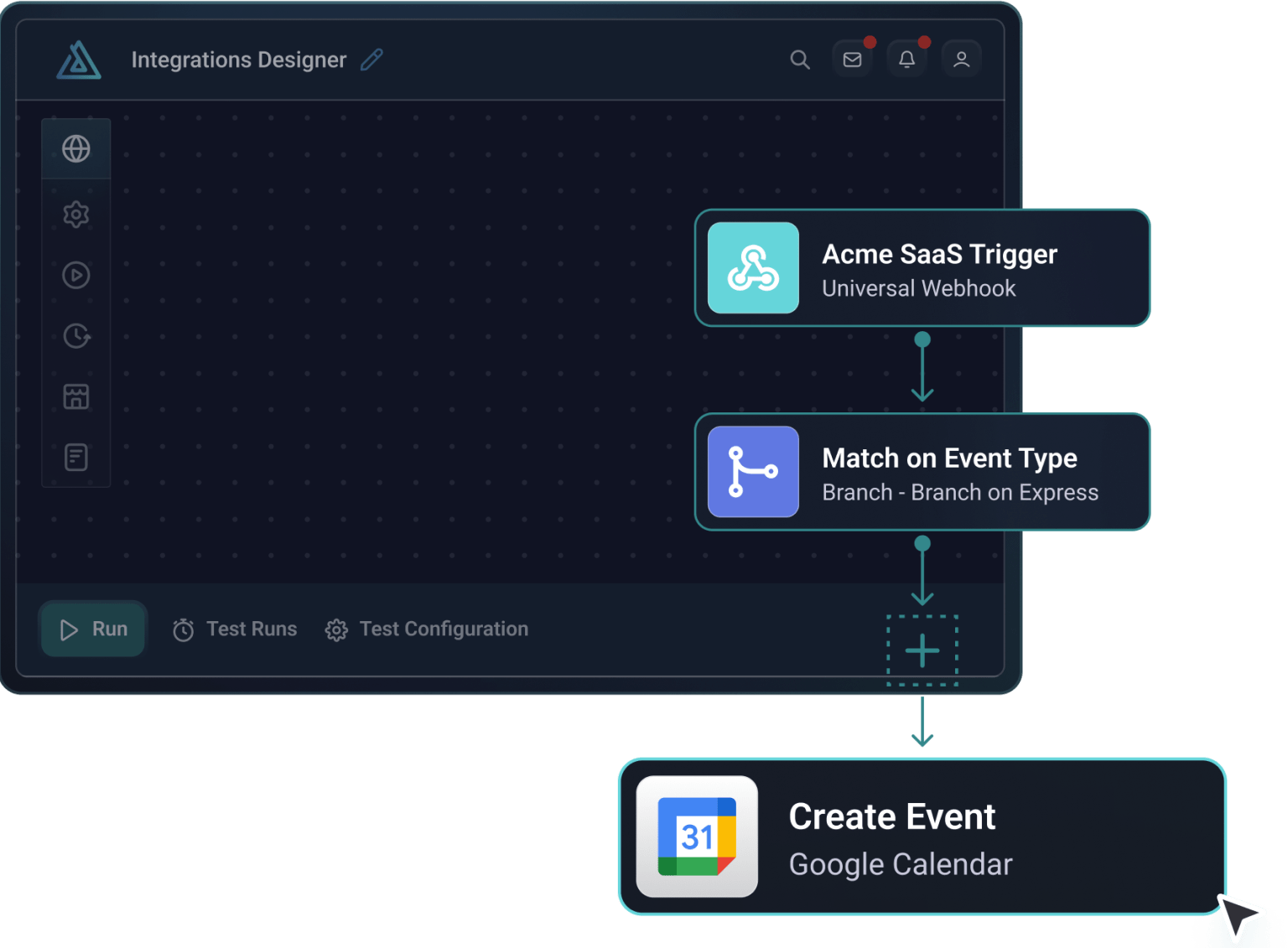The width and height of the screenshot is (1288, 948).
Task: Click the purple branch icon
Action: (753, 472)
